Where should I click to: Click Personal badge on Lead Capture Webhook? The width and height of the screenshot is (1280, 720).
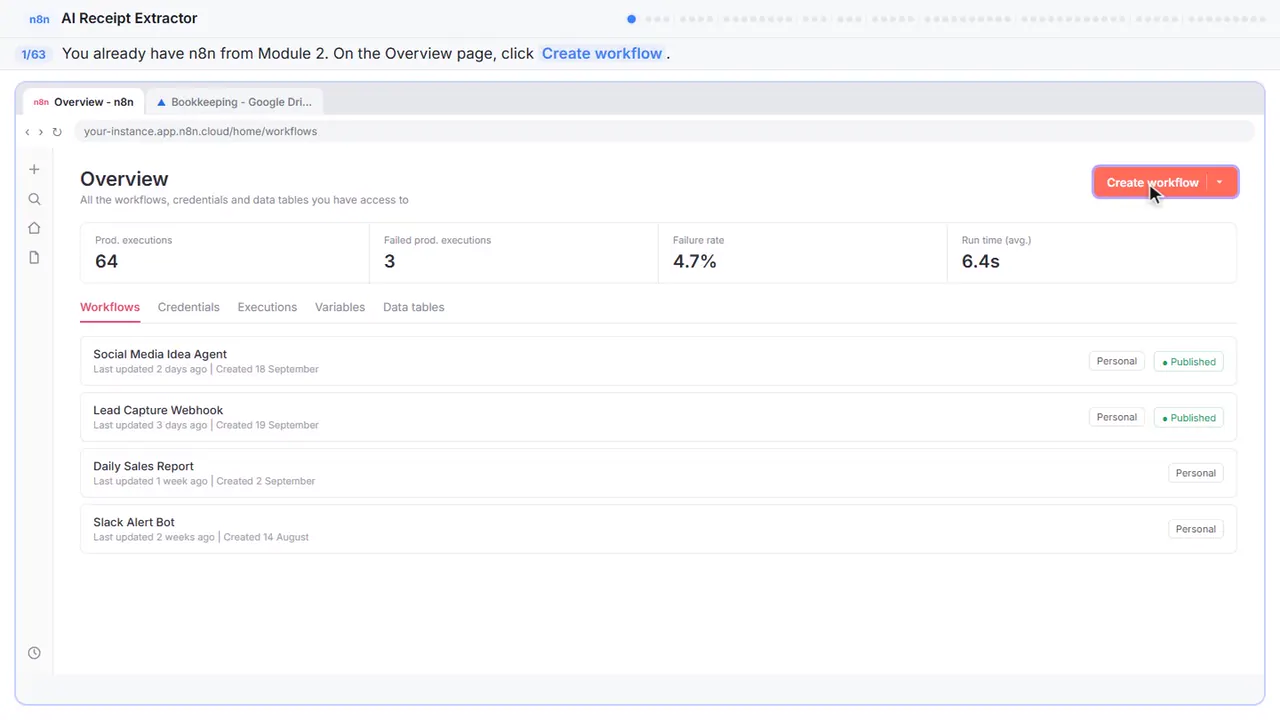[1117, 417]
